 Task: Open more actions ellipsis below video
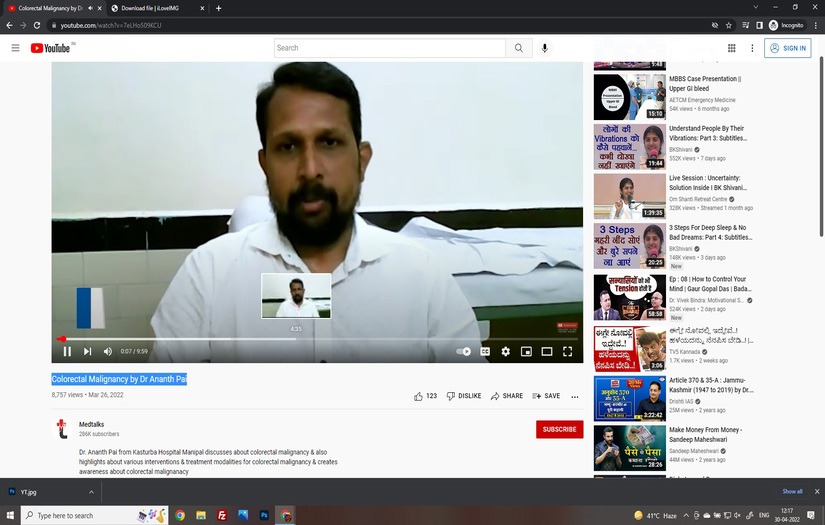(575, 397)
